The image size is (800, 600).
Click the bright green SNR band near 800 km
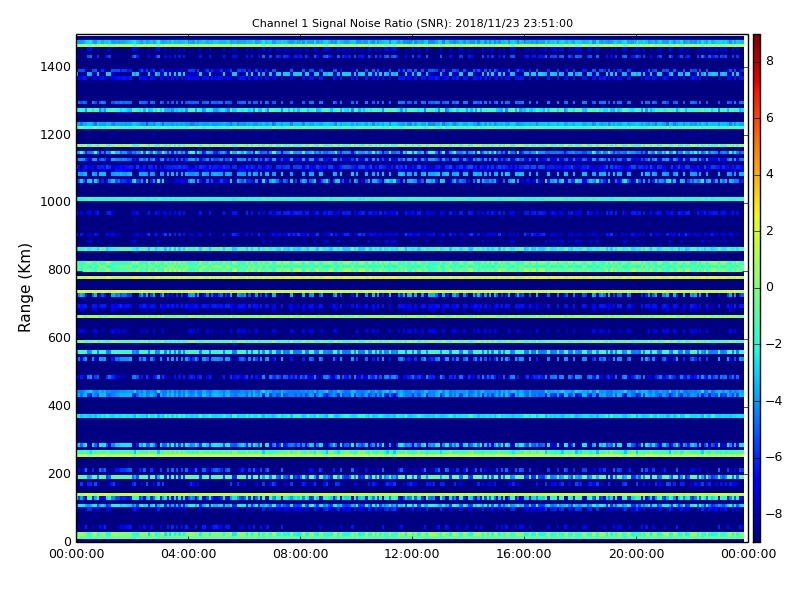pos(410,266)
